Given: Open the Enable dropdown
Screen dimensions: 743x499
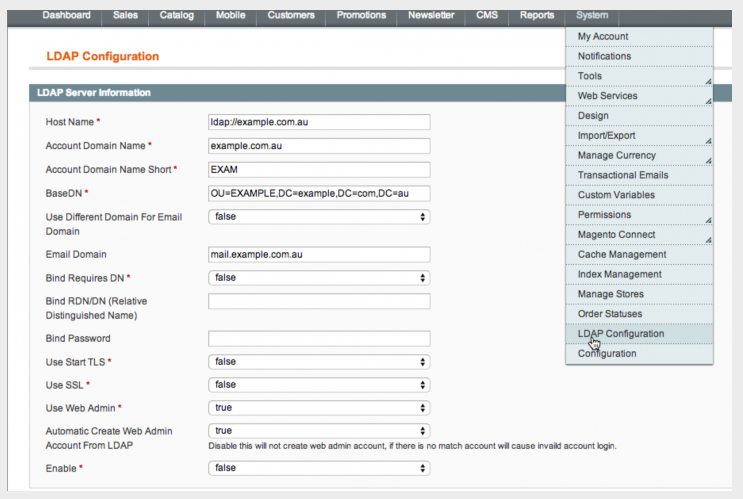Looking at the screenshot, I should (x=319, y=468).
